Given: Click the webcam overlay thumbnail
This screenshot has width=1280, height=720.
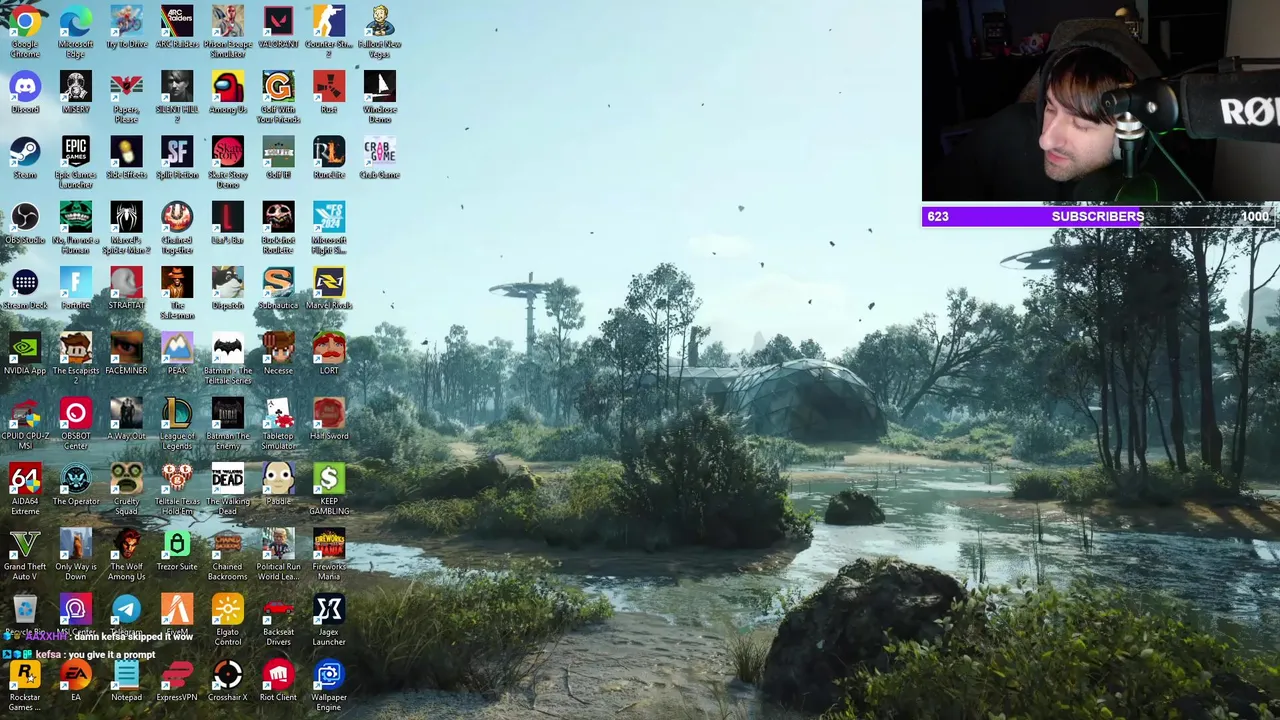Looking at the screenshot, I should click(1100, 101).
